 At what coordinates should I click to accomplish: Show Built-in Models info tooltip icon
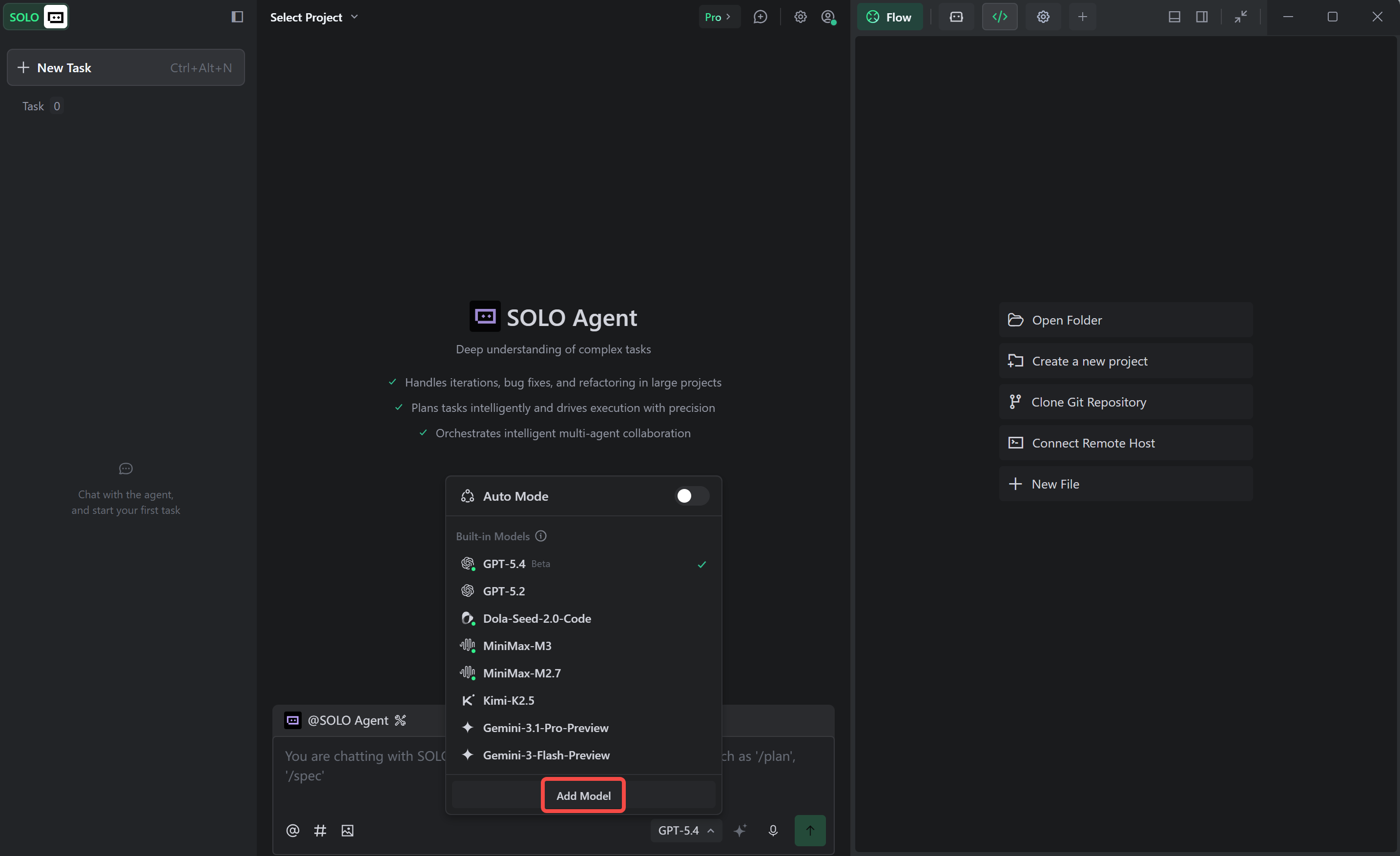(x=541, y=536)
